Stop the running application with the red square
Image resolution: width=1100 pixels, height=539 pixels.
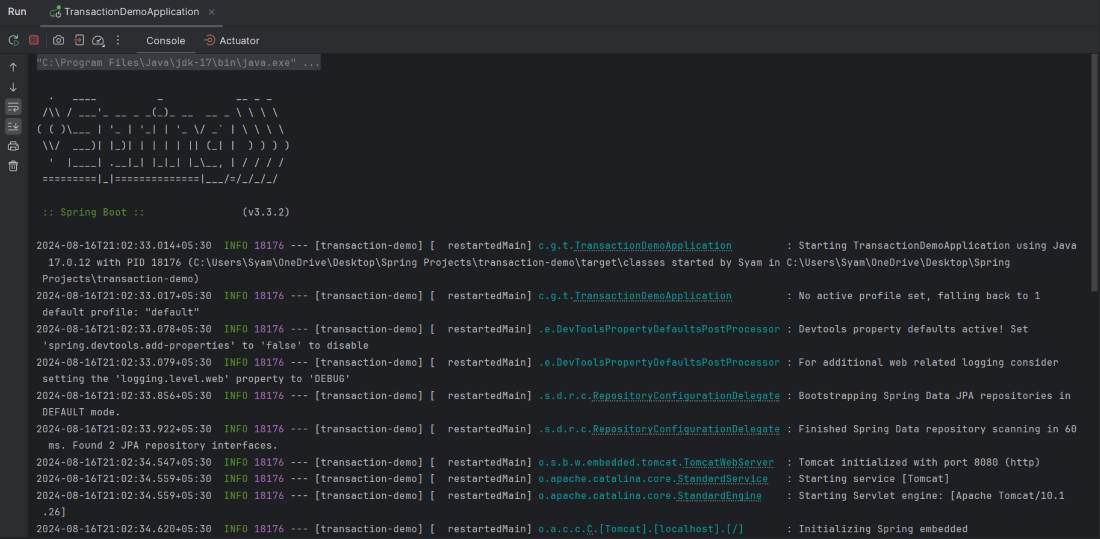33,40
